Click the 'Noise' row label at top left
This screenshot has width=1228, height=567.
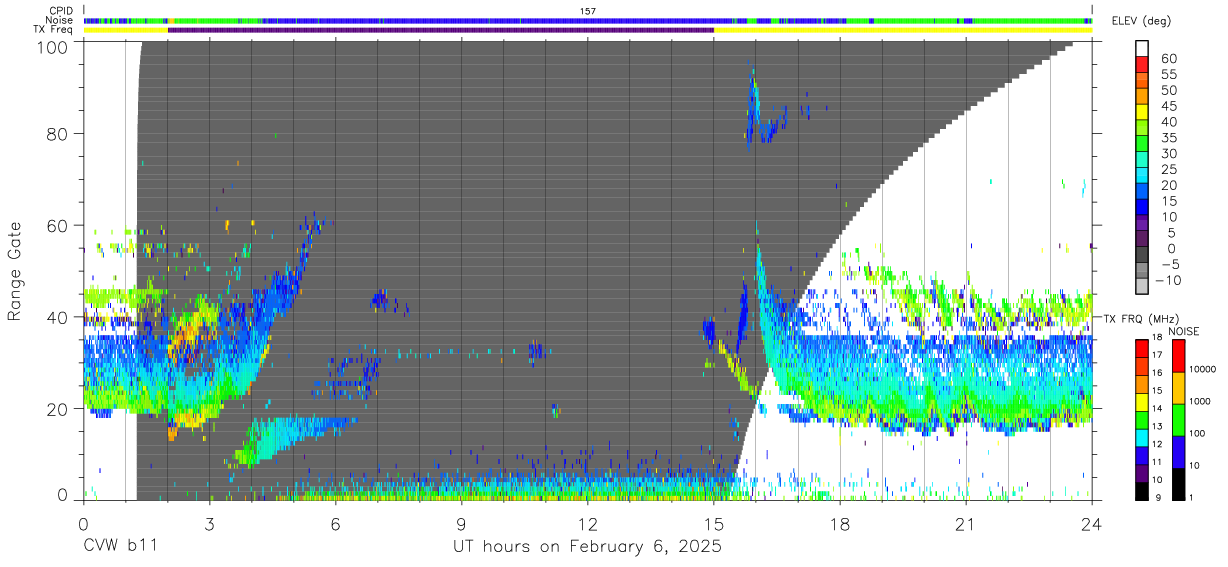tap(61, 20)
